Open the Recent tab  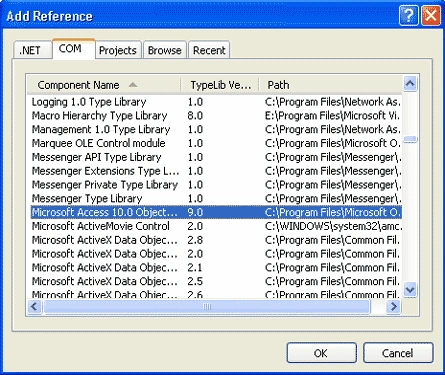pos(209,50)
